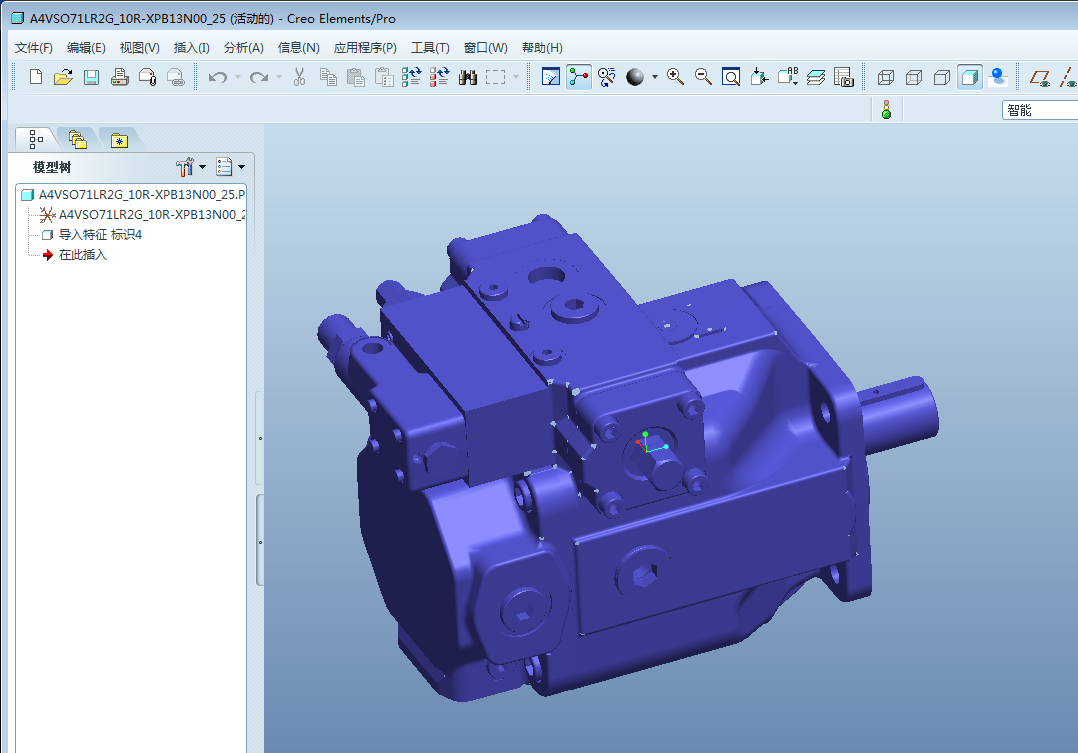Click the shaded sphere appearance icon
The height and width of the screenshot is (753, 1078).
(635, 77)
